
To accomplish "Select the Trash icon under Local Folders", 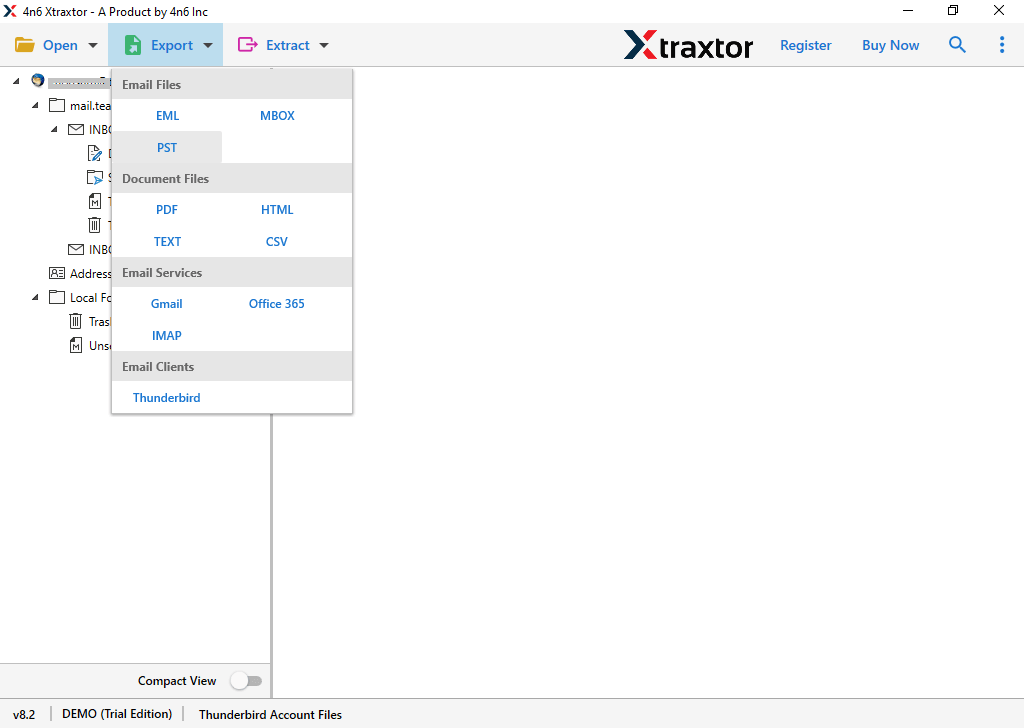I will (76, 321).
